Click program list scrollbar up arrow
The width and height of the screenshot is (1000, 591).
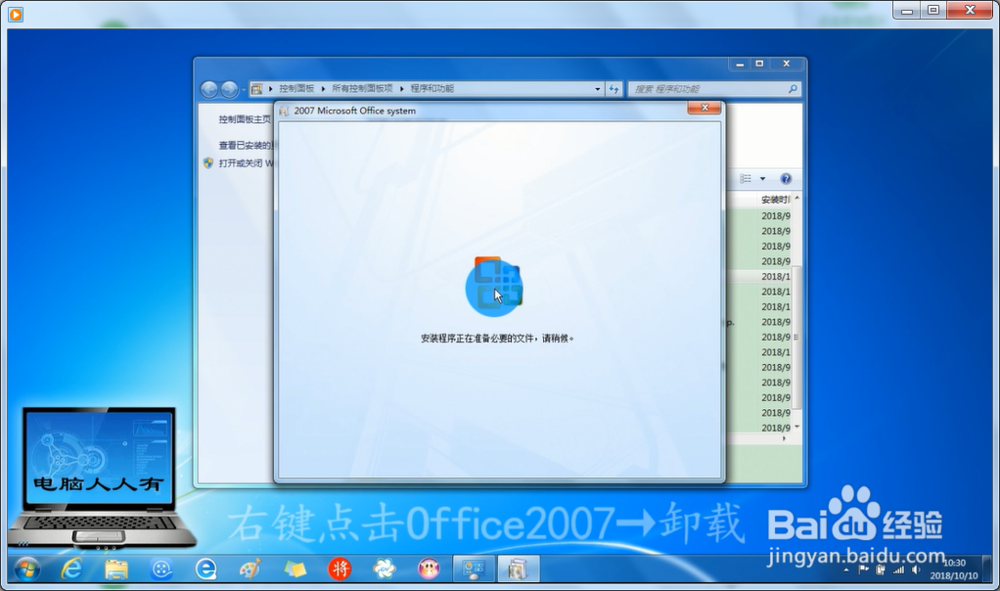coord(797,199)
